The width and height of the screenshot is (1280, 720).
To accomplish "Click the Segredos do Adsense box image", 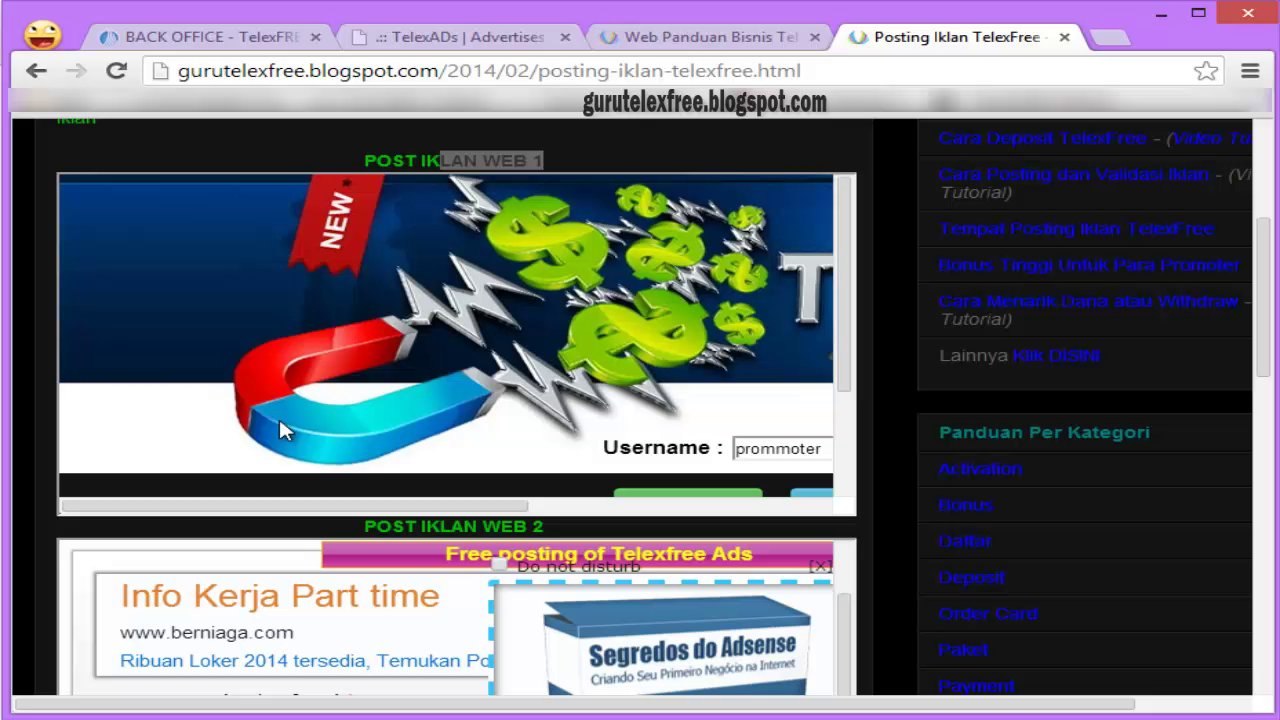I will coord(676,645).
